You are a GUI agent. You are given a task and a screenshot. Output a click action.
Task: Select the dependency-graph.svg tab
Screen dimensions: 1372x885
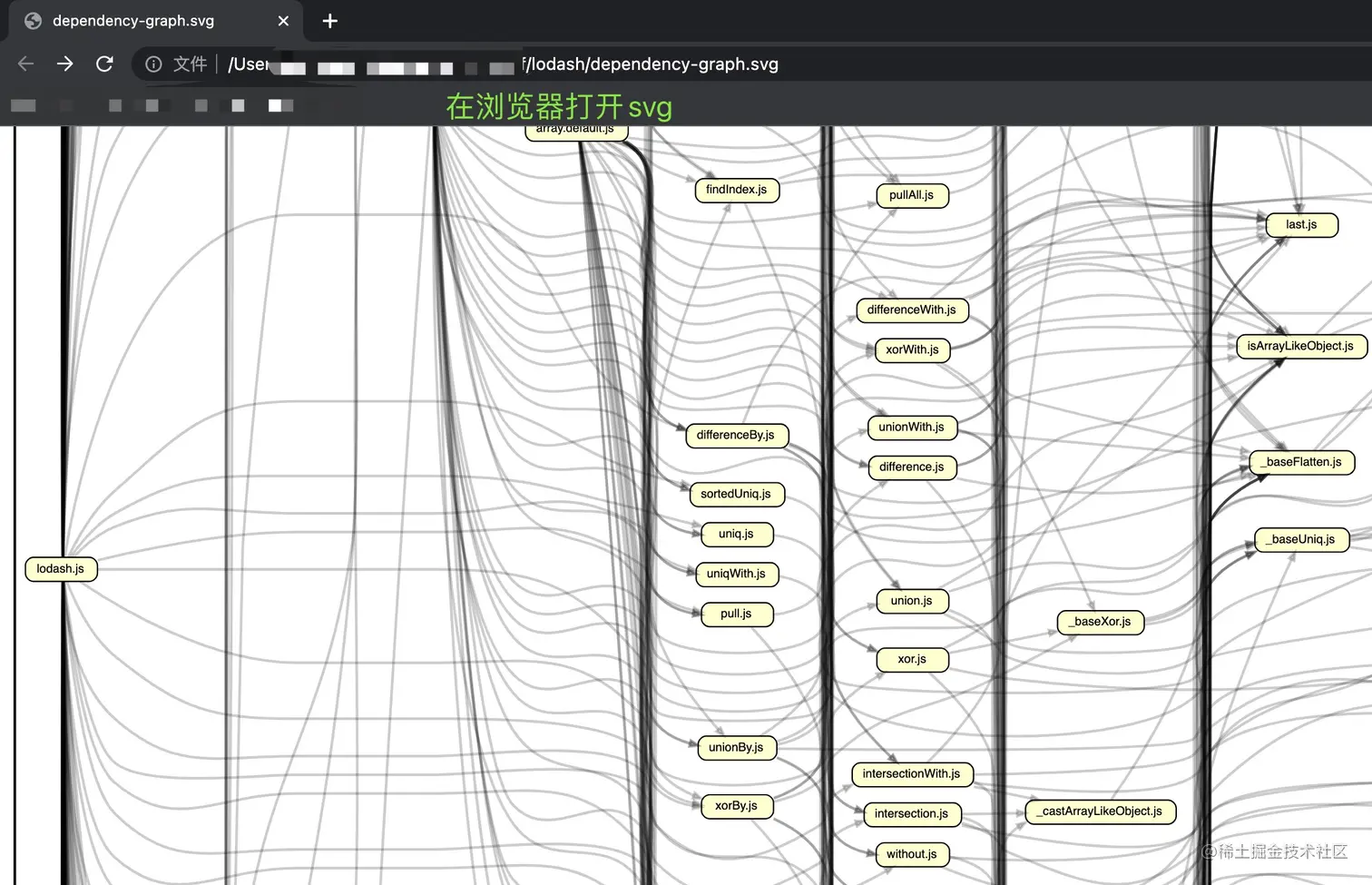point(156,21)
